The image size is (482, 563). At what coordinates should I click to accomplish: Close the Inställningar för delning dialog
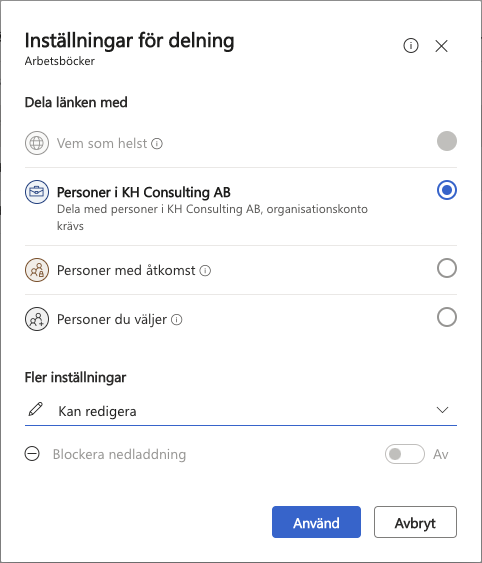(441, 46)
